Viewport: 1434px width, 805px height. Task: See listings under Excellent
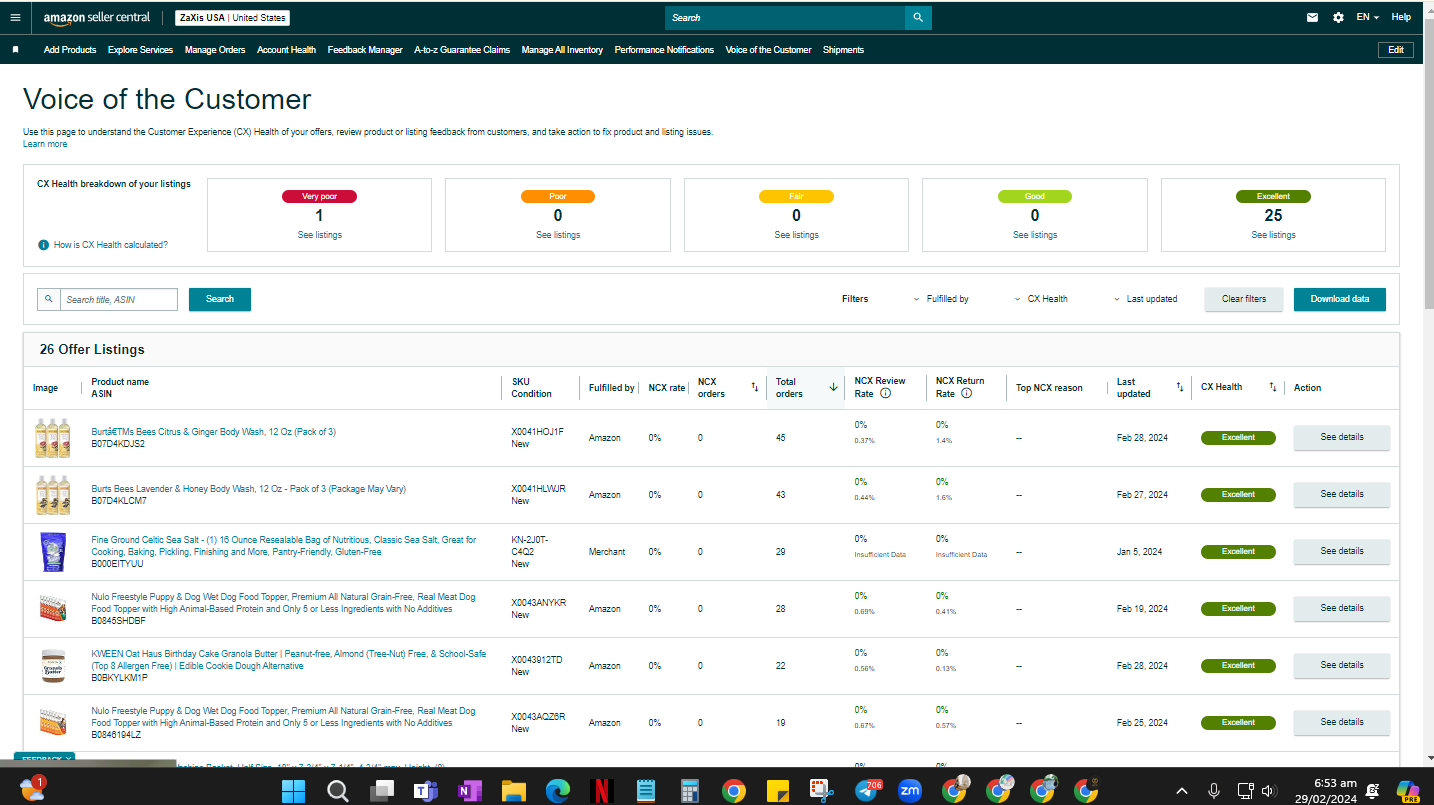[1273, 235]
